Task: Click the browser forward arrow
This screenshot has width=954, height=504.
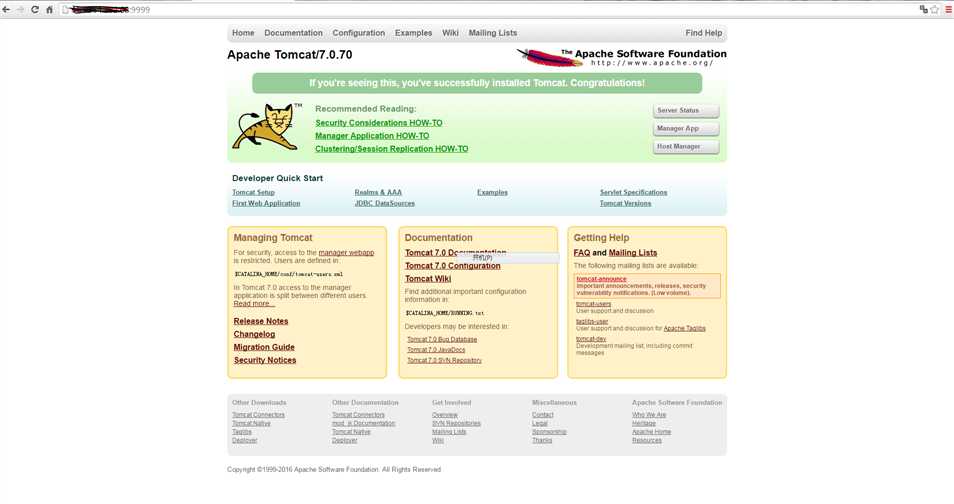Action: point(21,10)
